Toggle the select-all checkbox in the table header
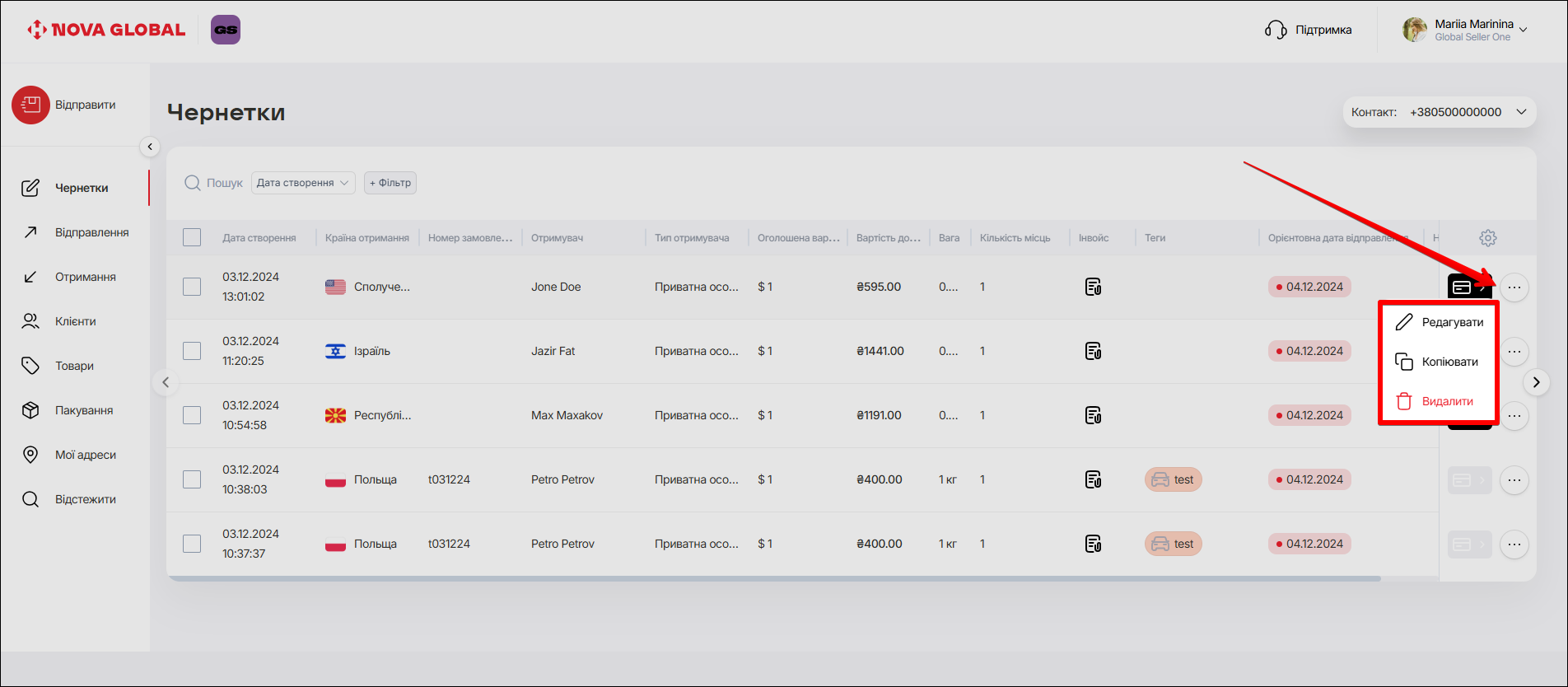The width and height of the screenshot is (1568, 687). [x=192, y=238]
